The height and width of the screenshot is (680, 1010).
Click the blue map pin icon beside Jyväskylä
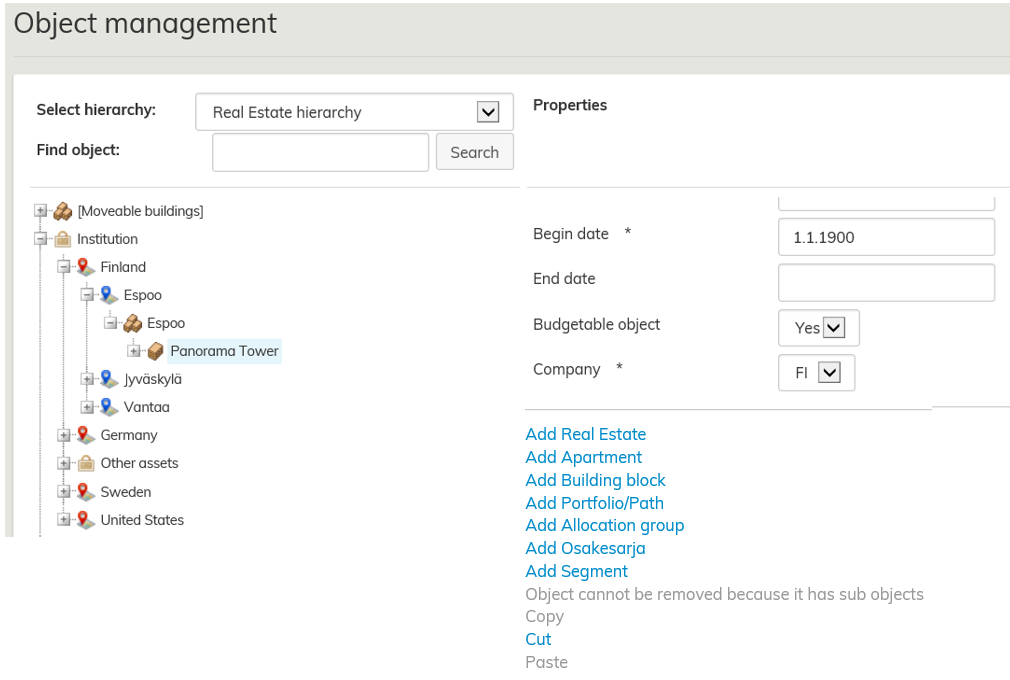tap(109, 379)
